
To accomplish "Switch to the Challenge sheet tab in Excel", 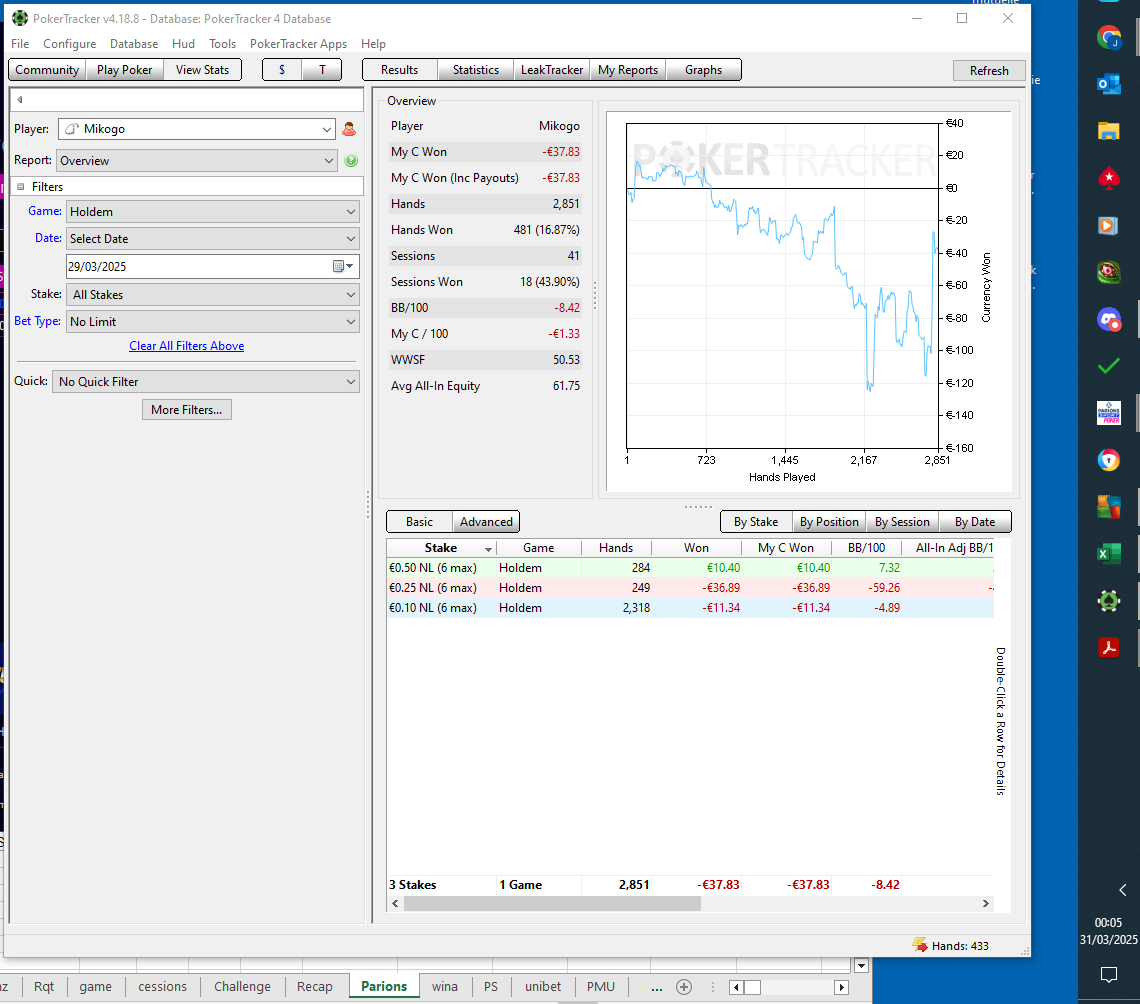I will [242, 987].
